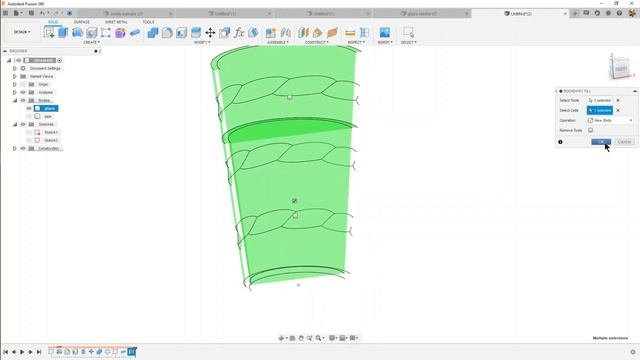
Task: Select the Hole tool in Create
Action: pyautogui.click(x=92, y=32)
